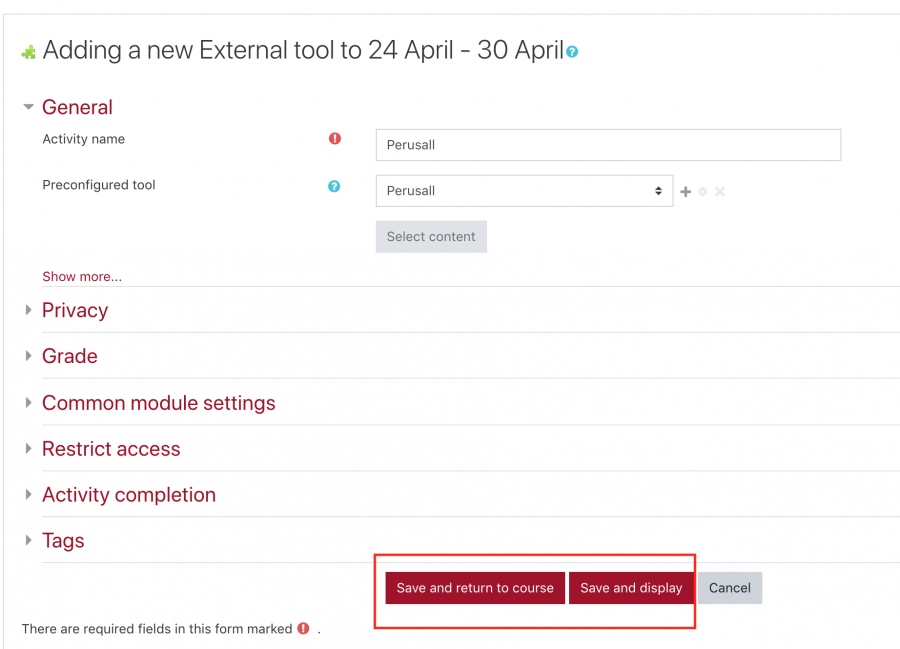This screenshot has width=900, height=649.
Task: Expand the Restrict access section
Action: 111,449
